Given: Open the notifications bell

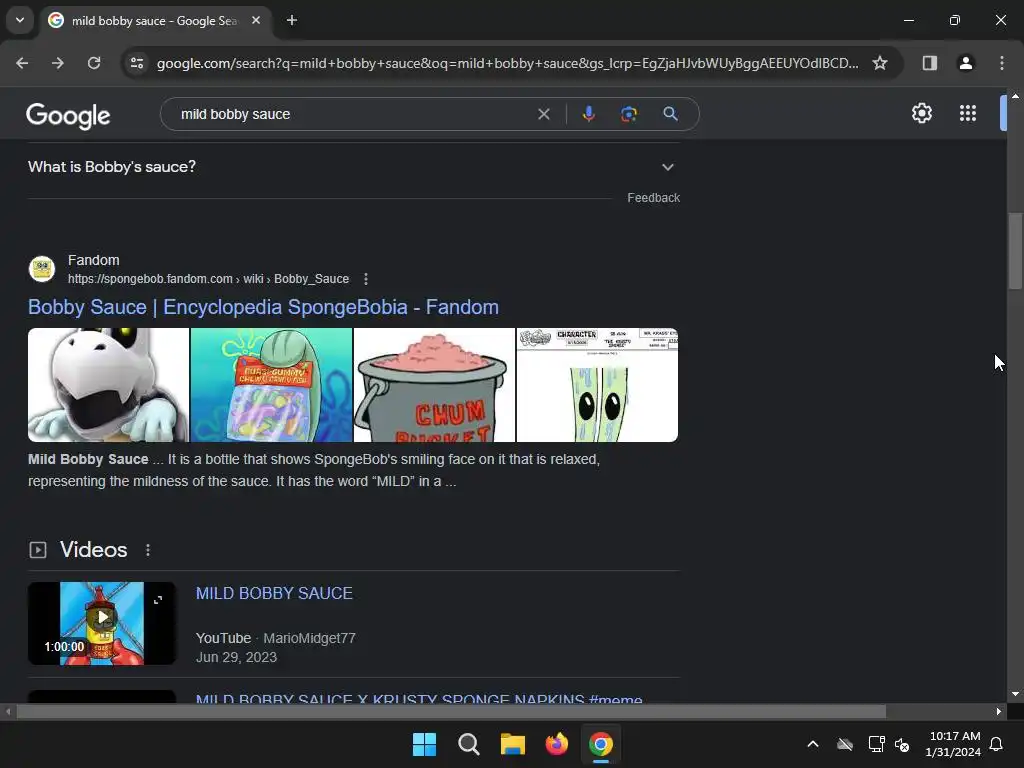Looking at the screenshot, I should point(996,744).
